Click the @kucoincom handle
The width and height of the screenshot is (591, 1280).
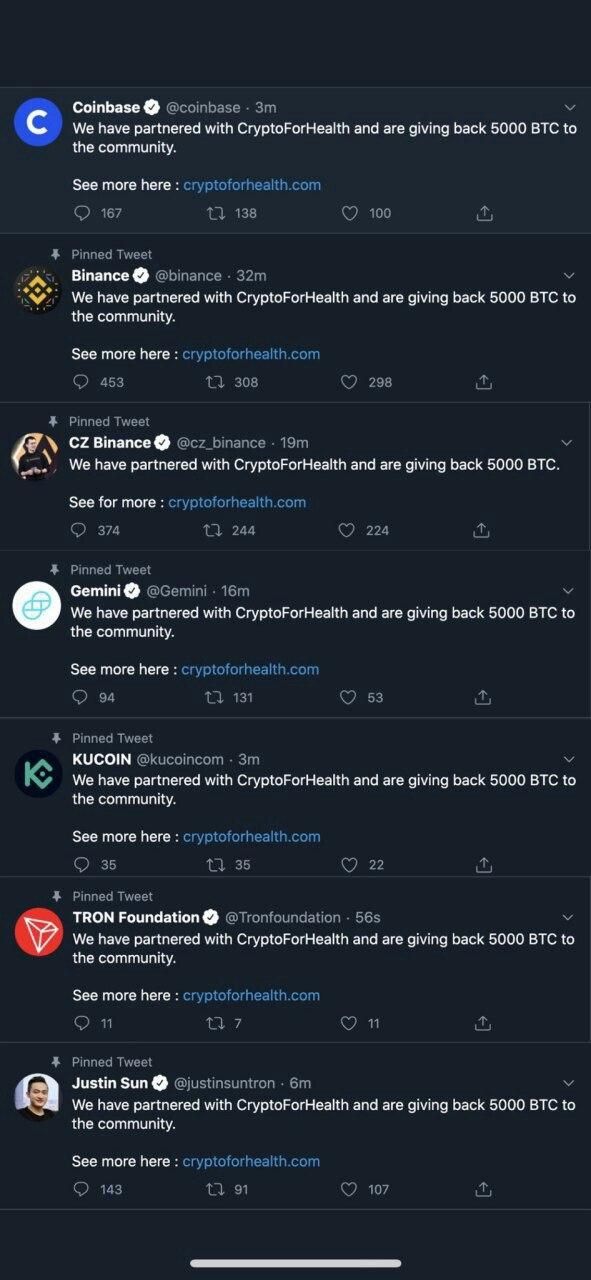pyautogui.click(x=183, y=758)
